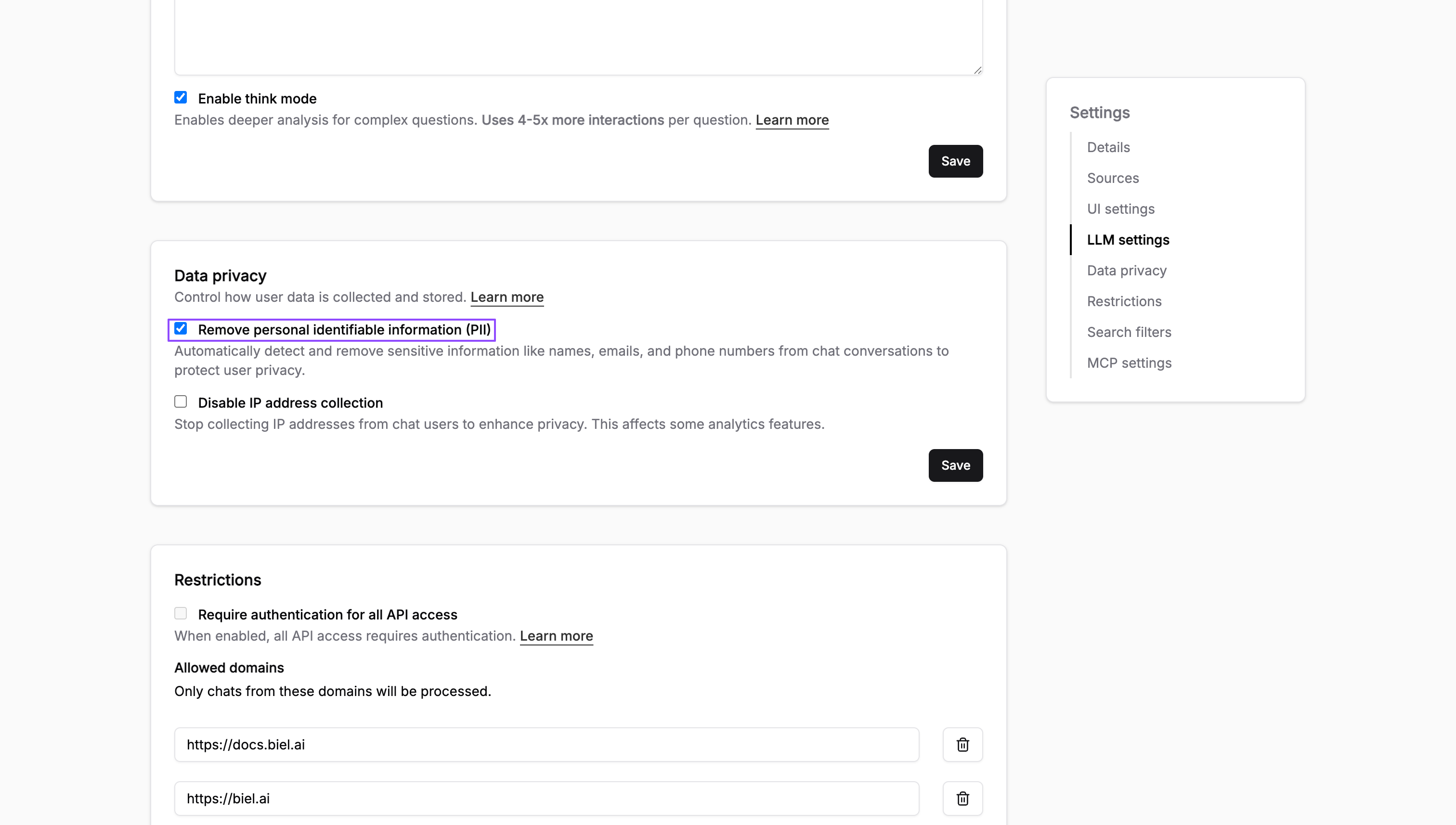Open Search filters settings section
The image size is (1456, 825).
[x=1129, y=332]
